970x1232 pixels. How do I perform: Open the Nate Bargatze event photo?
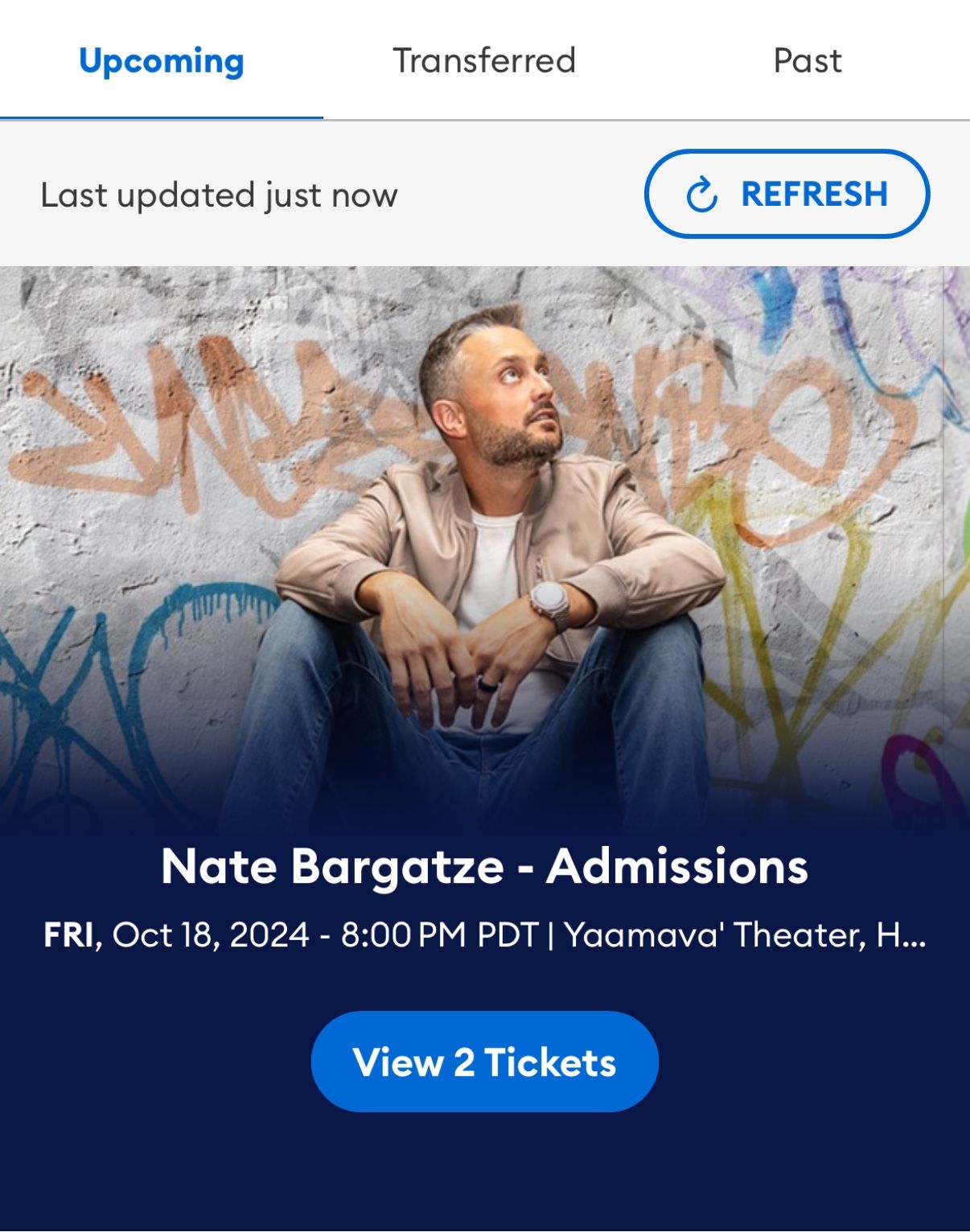472,547
